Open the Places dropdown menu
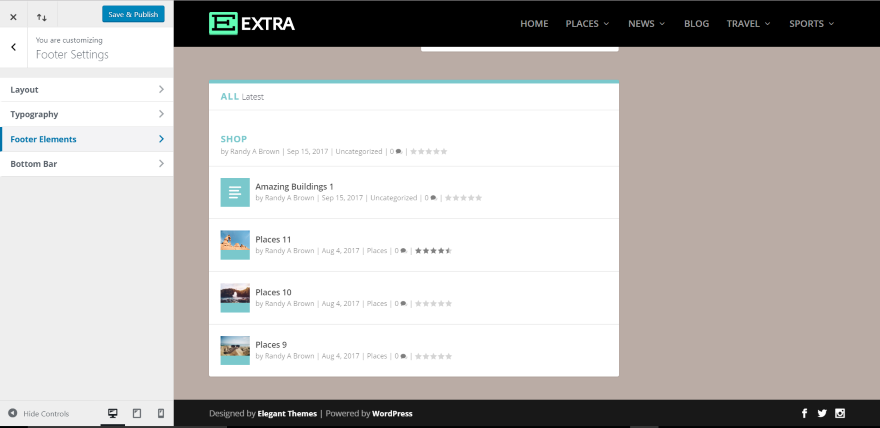Screen dimensions: 880x428 587,24
